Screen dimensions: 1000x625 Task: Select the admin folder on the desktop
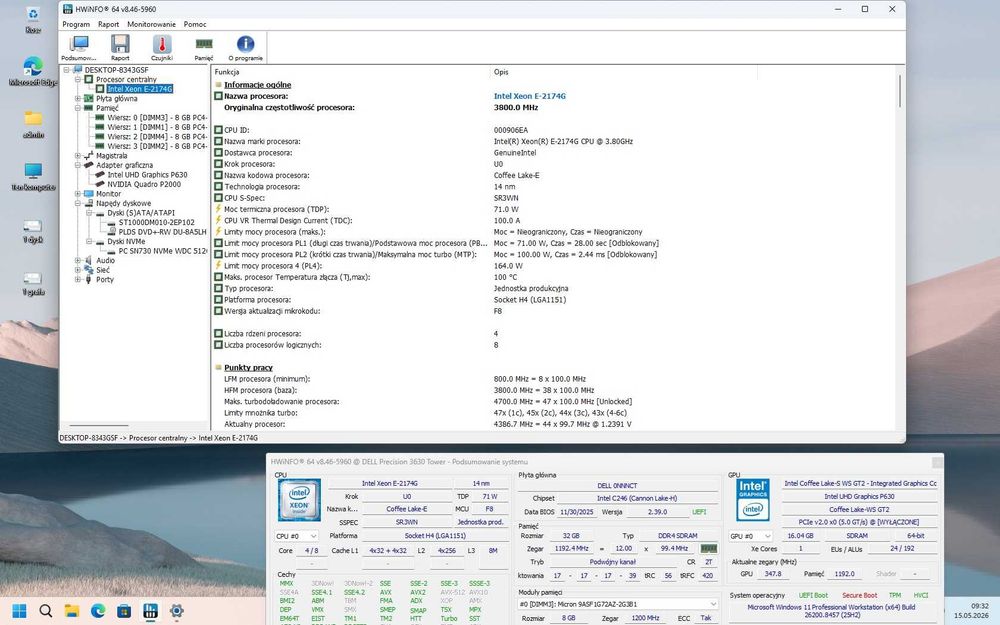[x=33, y=124]
